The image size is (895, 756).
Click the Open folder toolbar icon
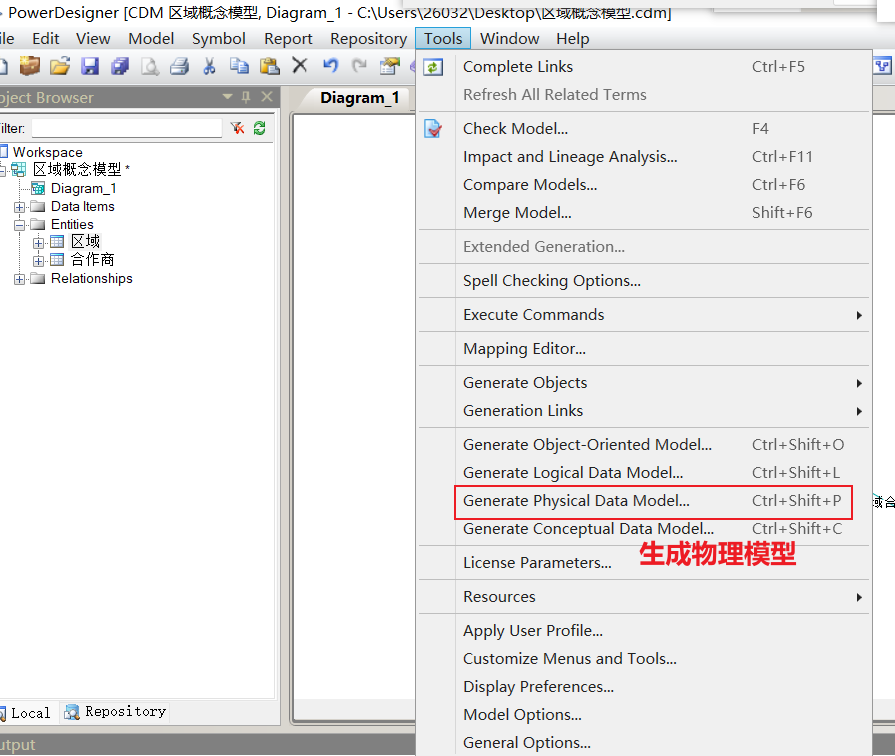tap(60, 66)
